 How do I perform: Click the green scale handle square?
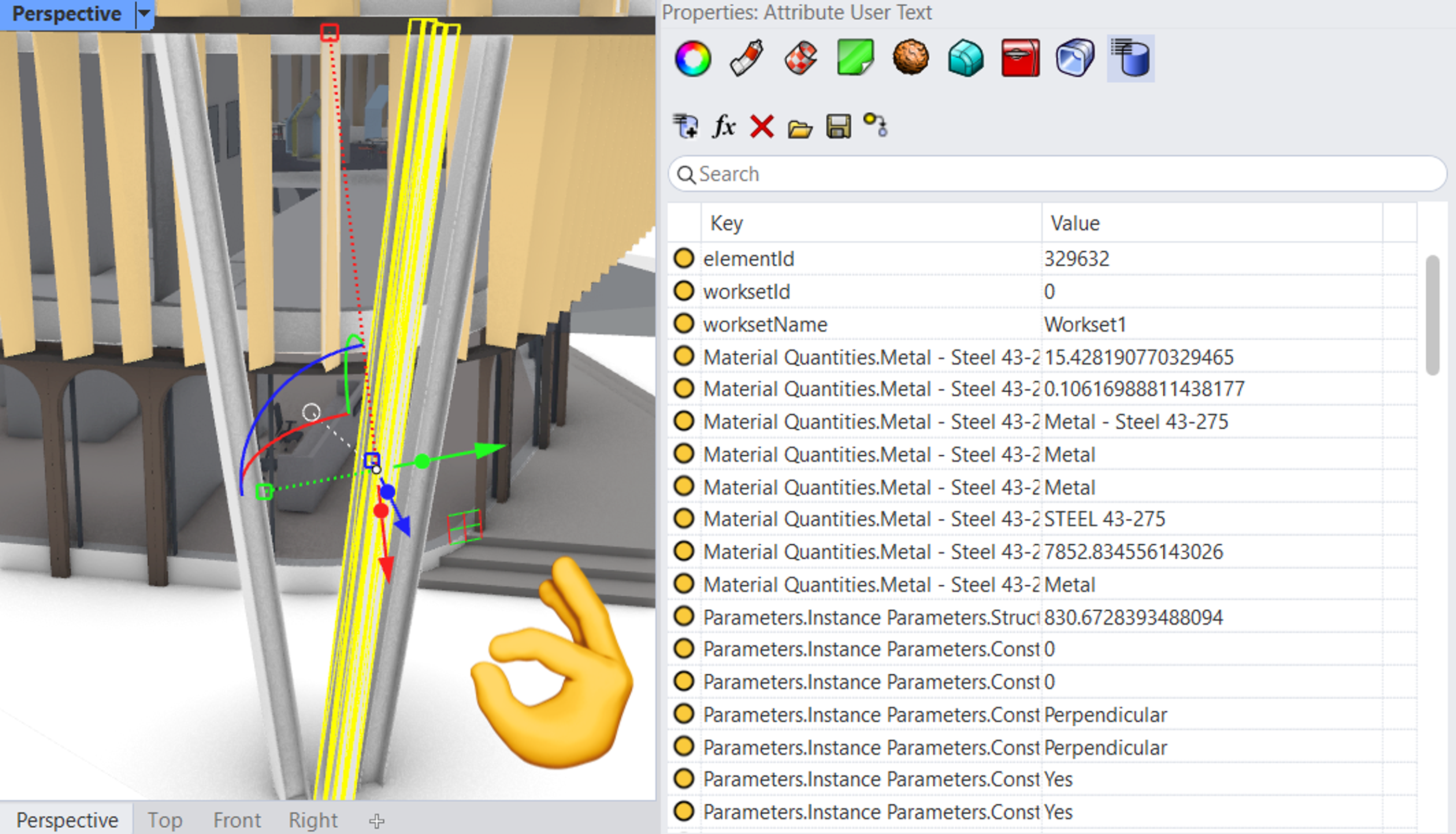click(264, 492)
